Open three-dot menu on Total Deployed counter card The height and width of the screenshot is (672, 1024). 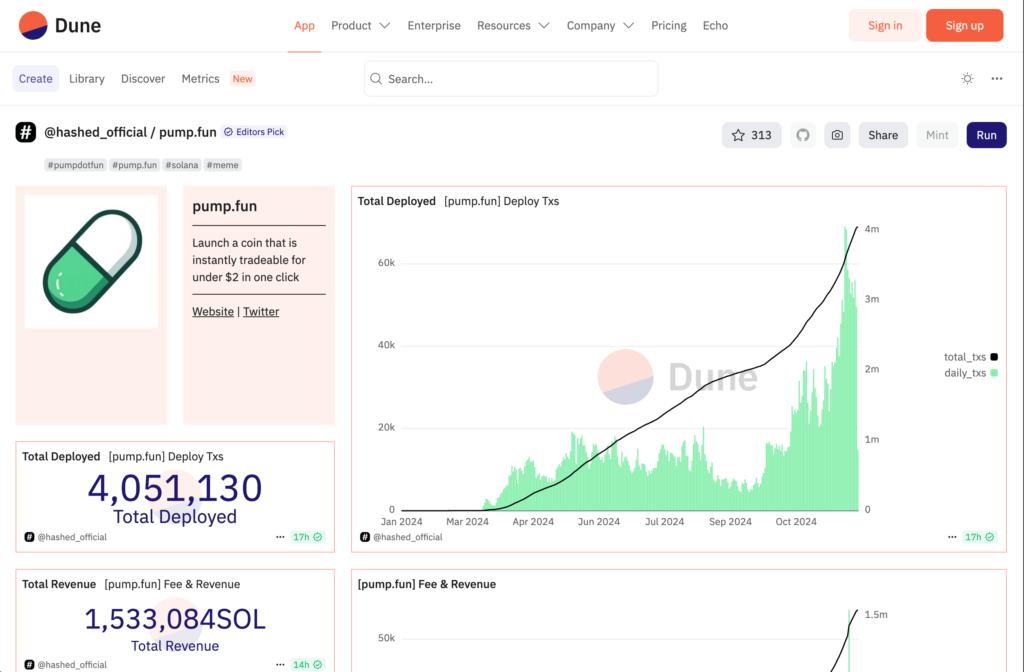click(280, 537)
